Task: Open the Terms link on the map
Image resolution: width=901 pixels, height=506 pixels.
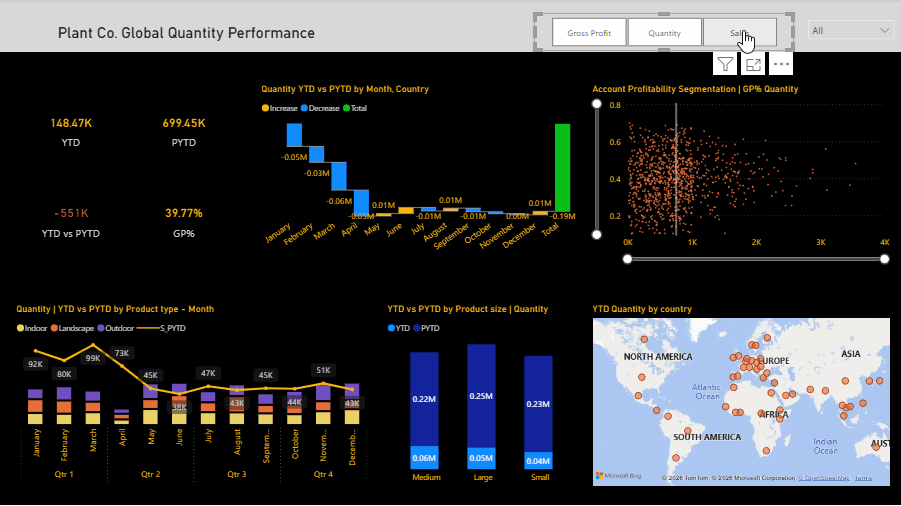Action: pyautogui.click(x=863, y=478)
